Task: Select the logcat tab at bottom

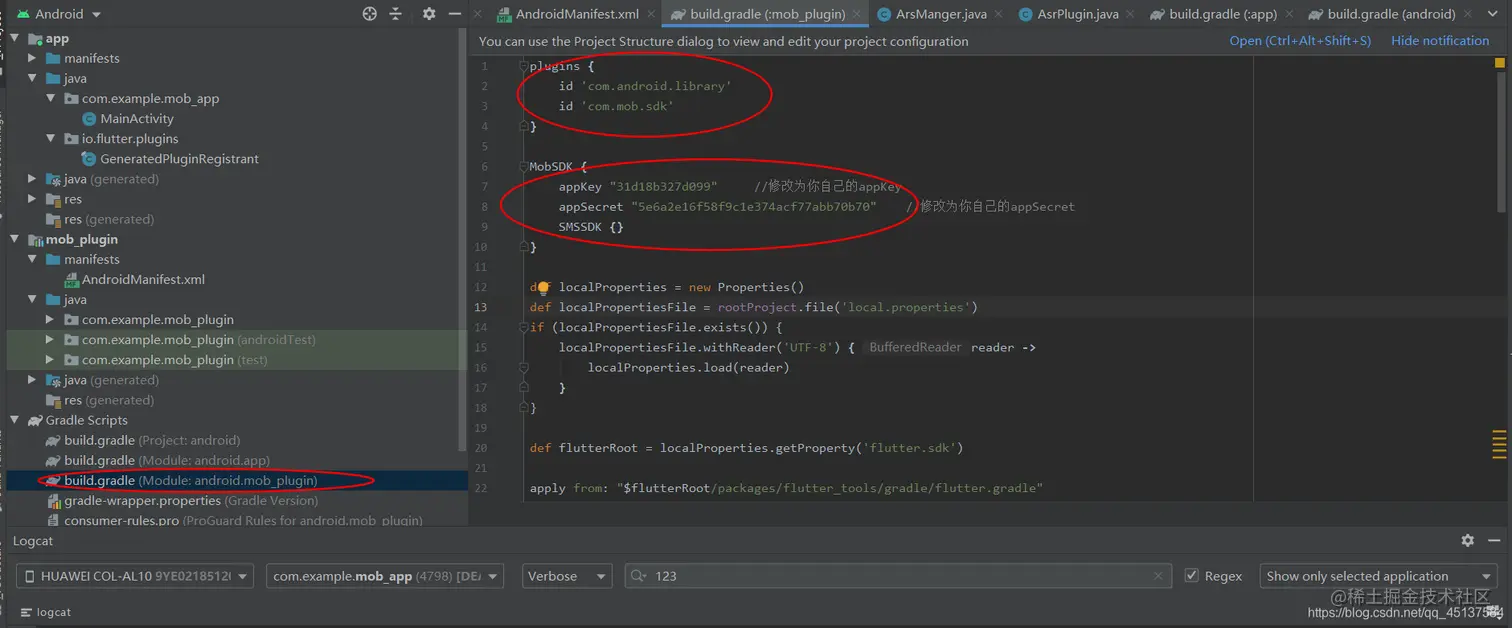Action: pos(45,612)
